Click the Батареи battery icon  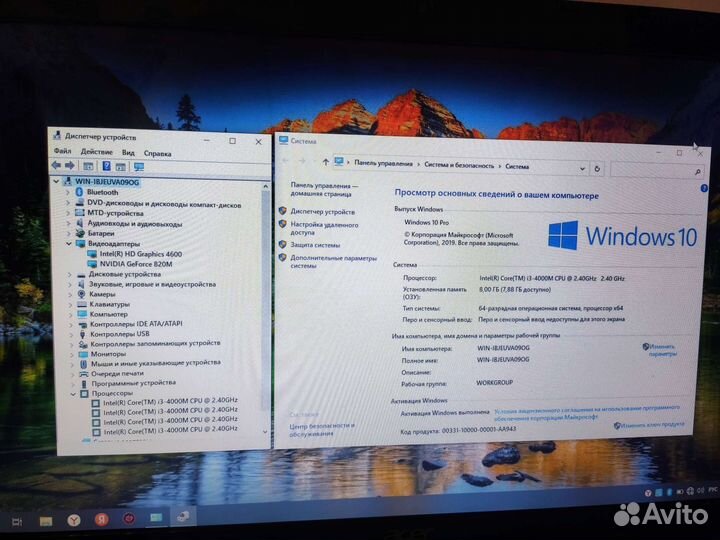click(80, 233)
